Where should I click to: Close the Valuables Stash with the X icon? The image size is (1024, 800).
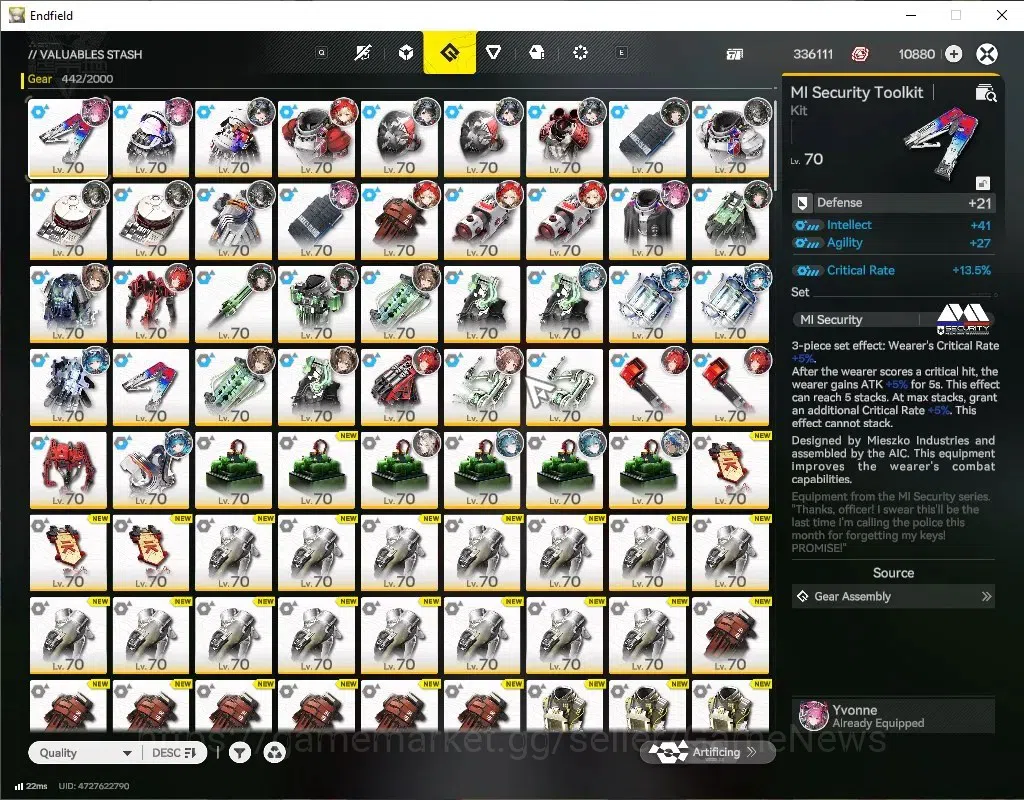click(x=987, y=54)
